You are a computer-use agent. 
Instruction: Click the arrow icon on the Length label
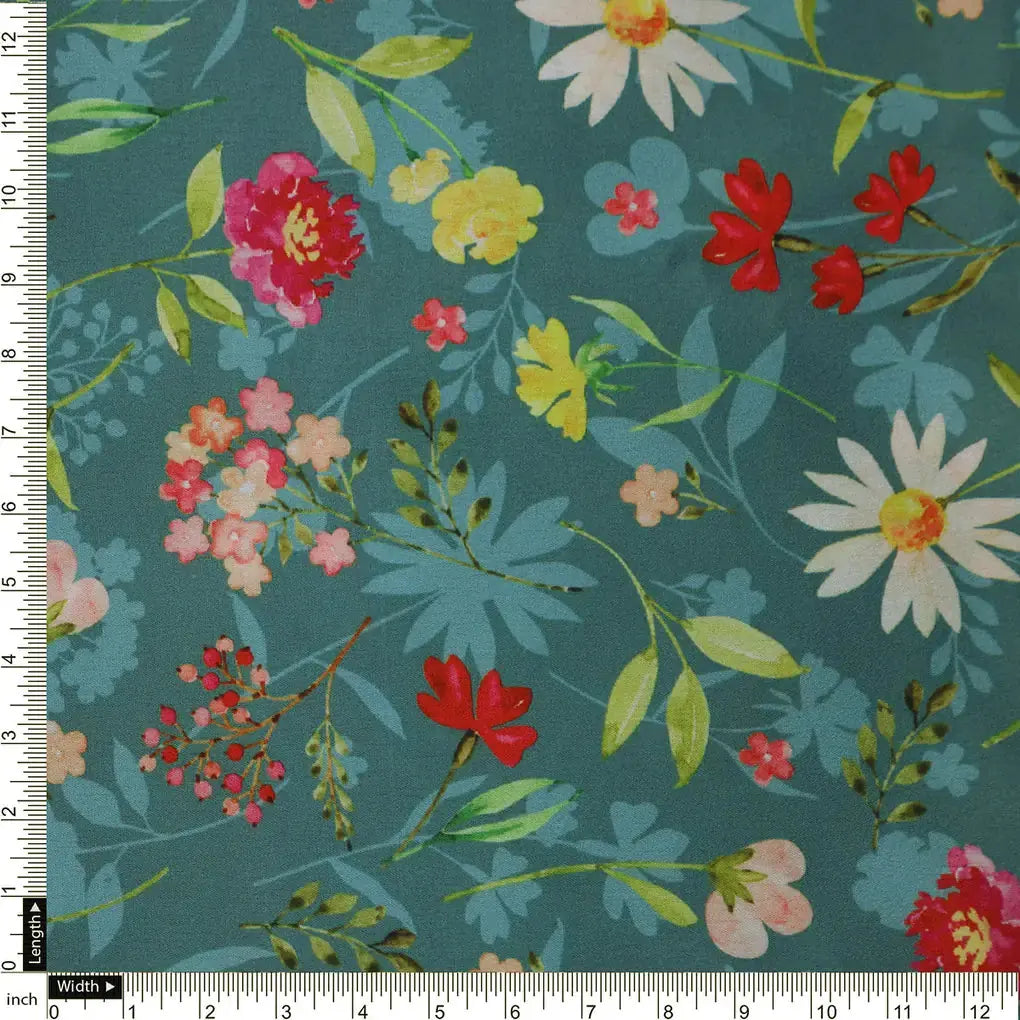pos(34,909)
